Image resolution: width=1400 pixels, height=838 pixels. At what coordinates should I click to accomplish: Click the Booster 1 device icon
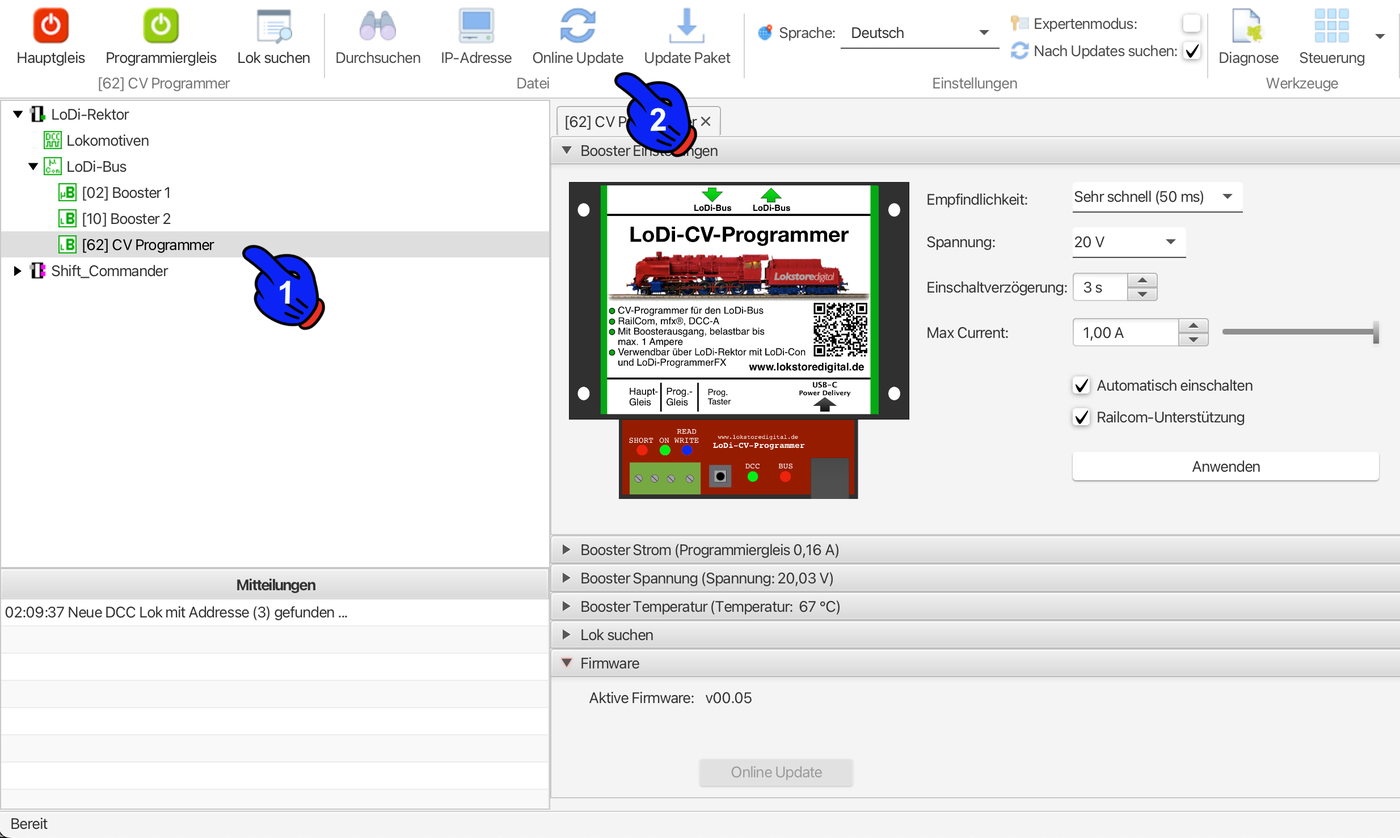(68, 192)
